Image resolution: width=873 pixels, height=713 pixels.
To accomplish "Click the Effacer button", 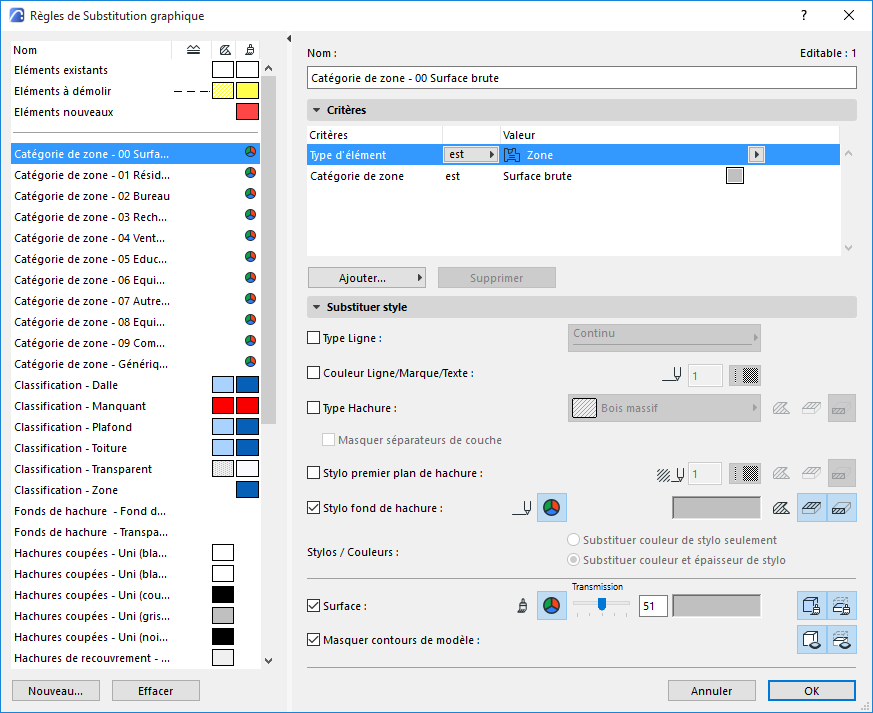I will [x=156, y=691].
